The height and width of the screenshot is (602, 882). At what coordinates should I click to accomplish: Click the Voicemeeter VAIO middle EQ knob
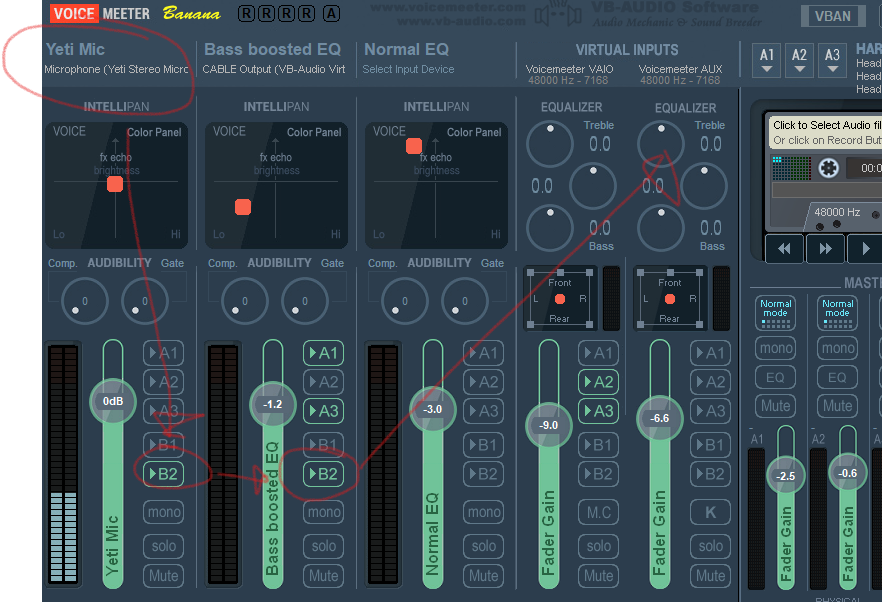pos(593,186)
